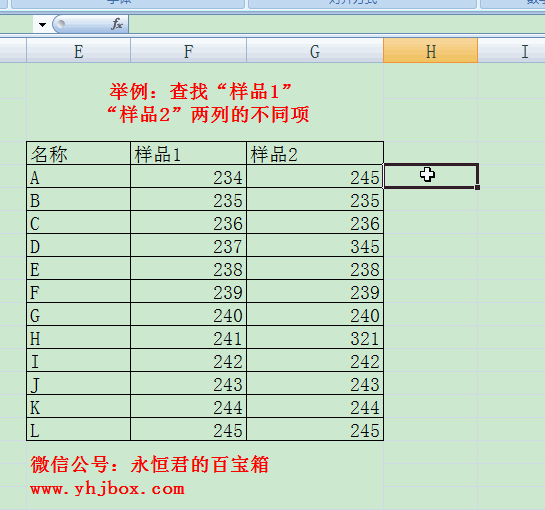Click 样品1 value 245 in row L
The height and width of the screenshot is (510, 545).
pos(188,429)
